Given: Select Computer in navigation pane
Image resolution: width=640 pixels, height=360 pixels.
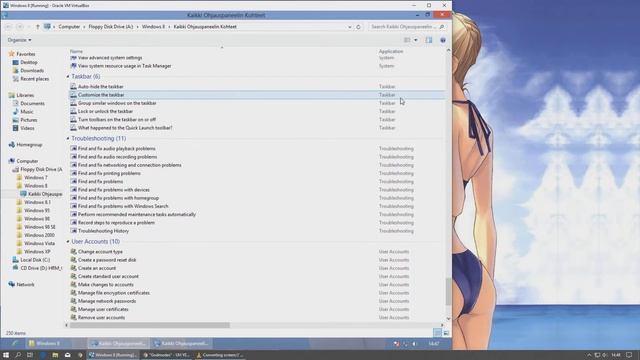Looking at the screenshot, I should [x=27, y=161].
